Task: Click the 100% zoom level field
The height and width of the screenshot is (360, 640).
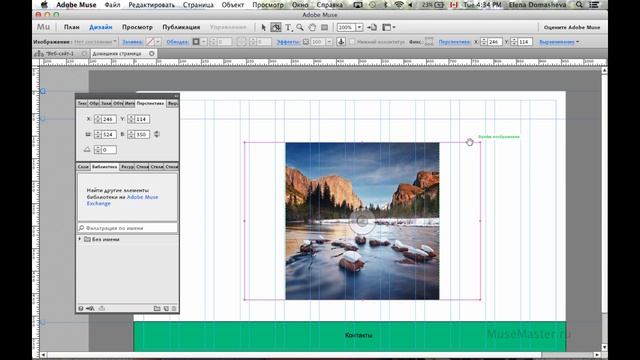Action: pyautogui.click(x=346, y=27)
